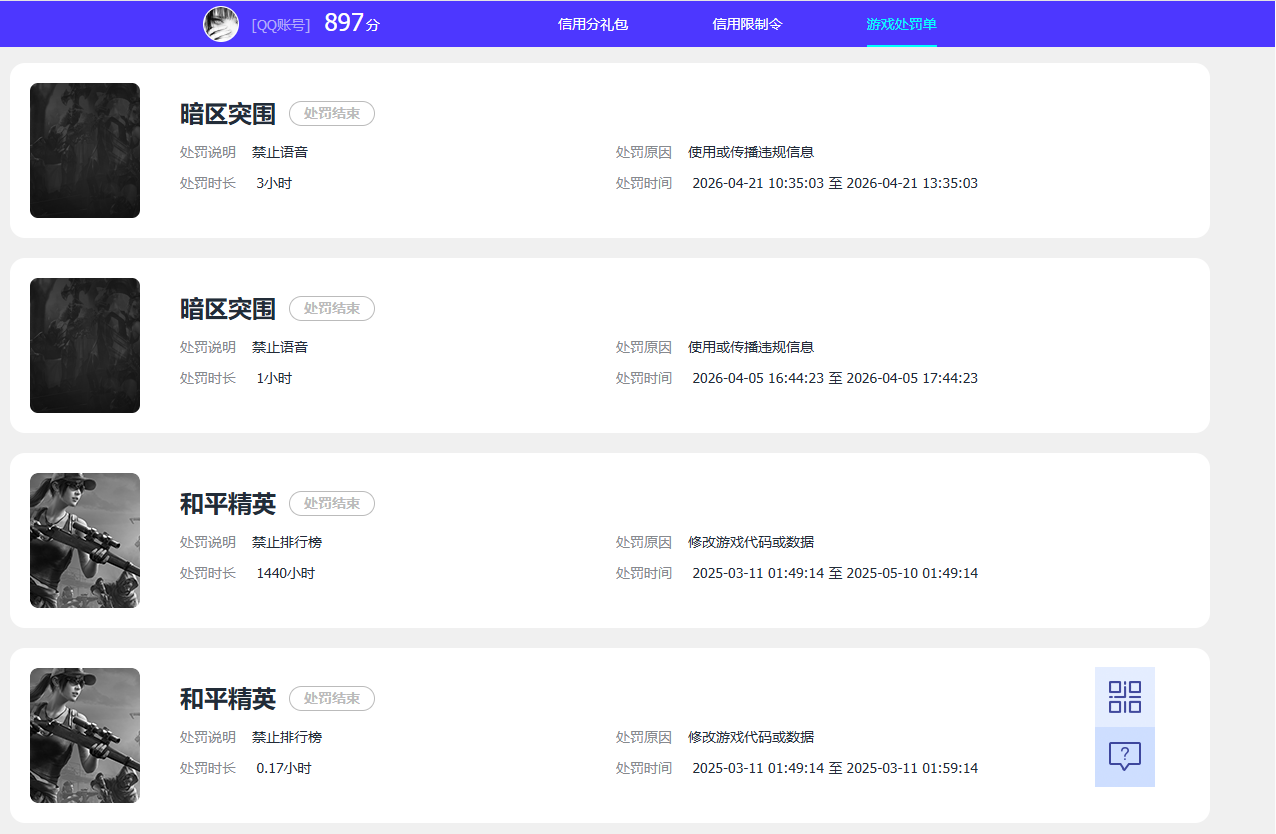Viewport: 1276px width, 834px height.
Task: Open thumbnail of 暗区突围 3小时 penalty
Action: click(85, 150)
